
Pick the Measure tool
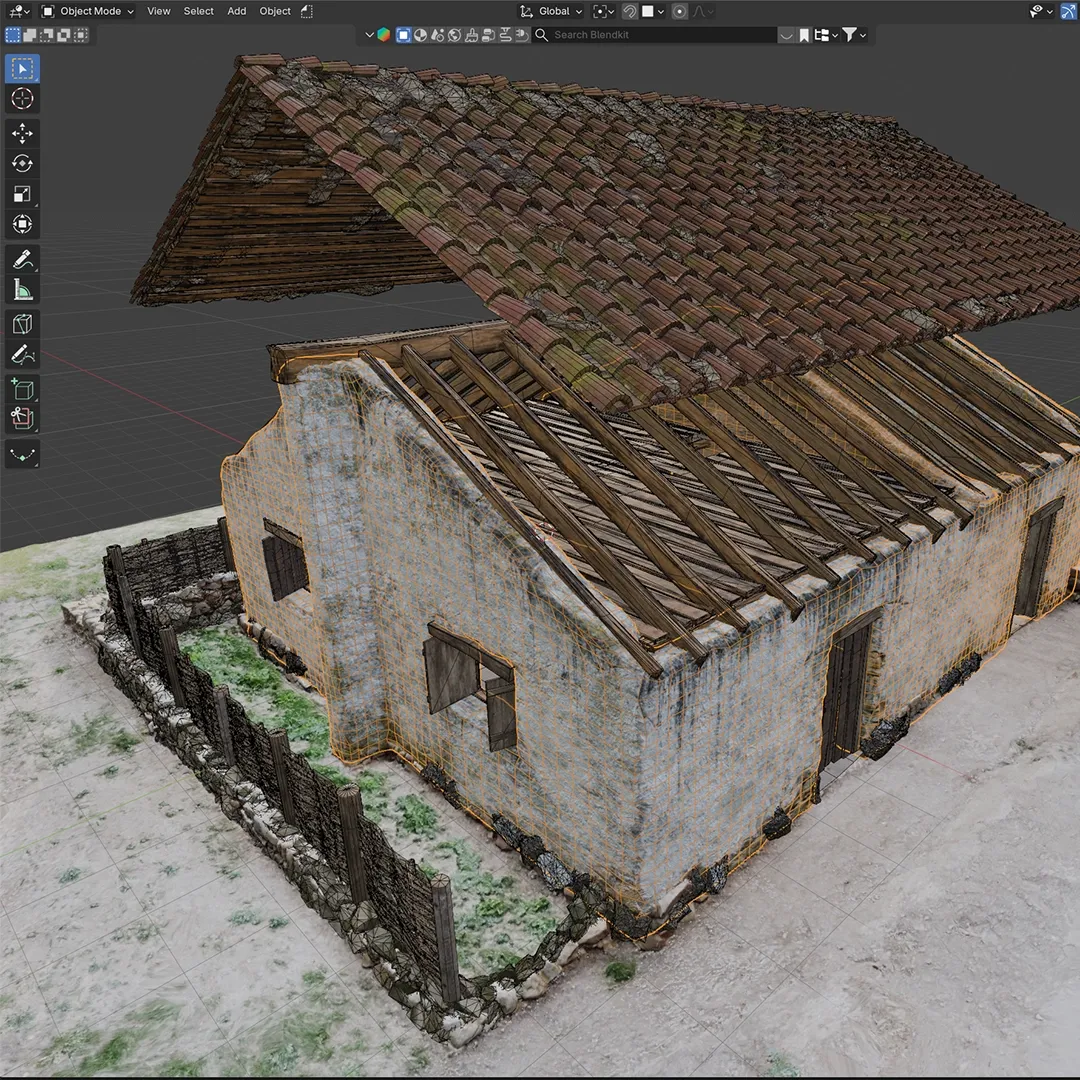[22, 289]
